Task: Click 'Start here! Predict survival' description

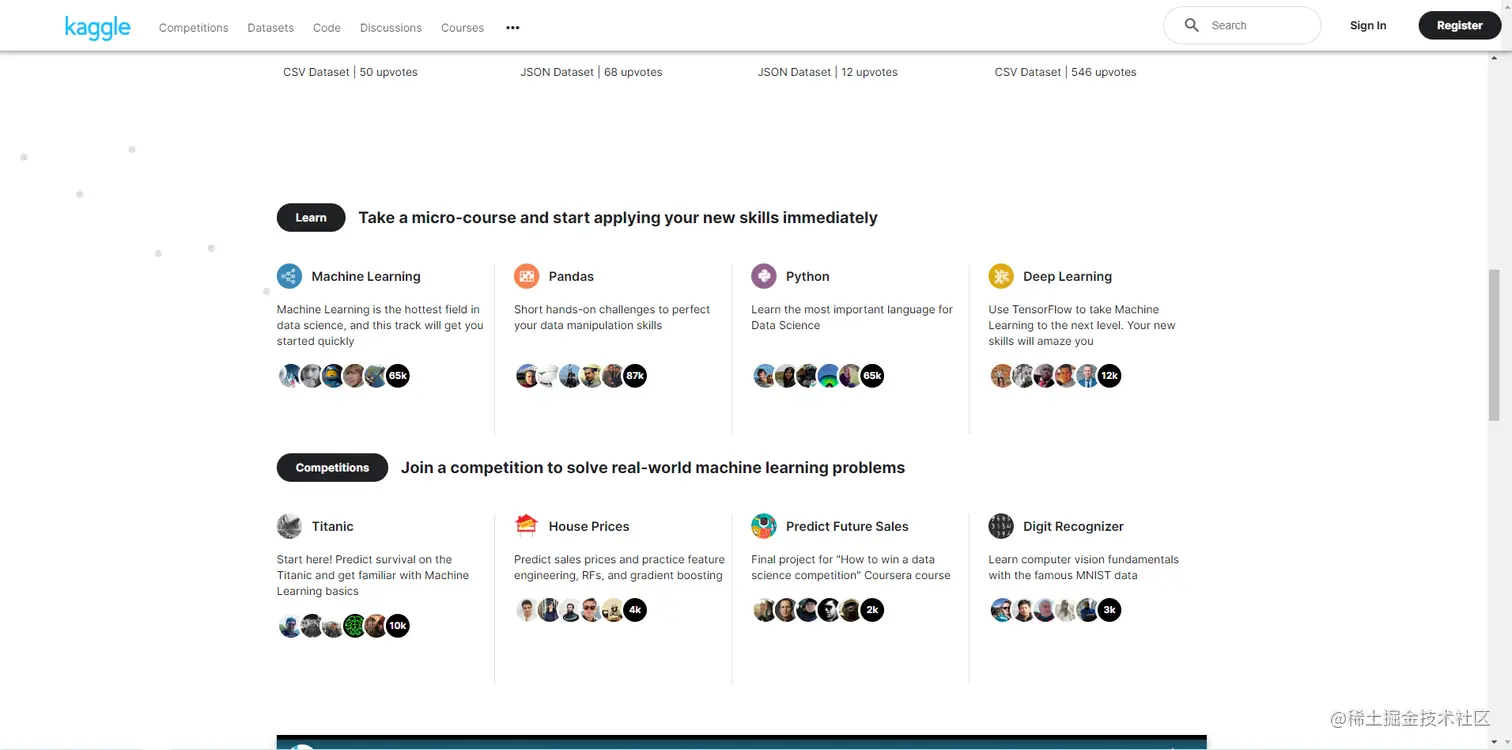Action: point(373,576)
